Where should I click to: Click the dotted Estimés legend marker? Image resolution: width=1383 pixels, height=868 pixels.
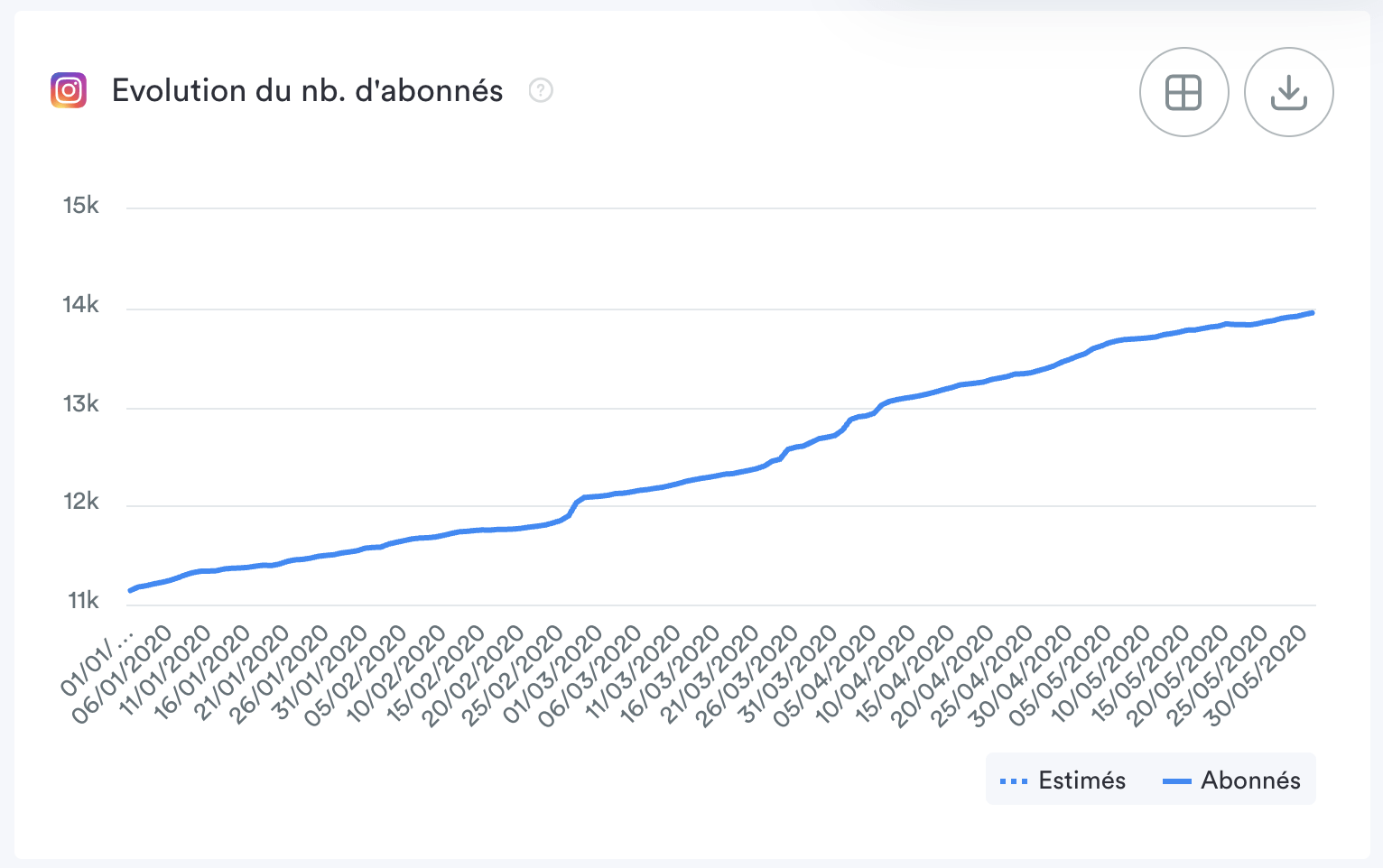tap(1014, 780)
